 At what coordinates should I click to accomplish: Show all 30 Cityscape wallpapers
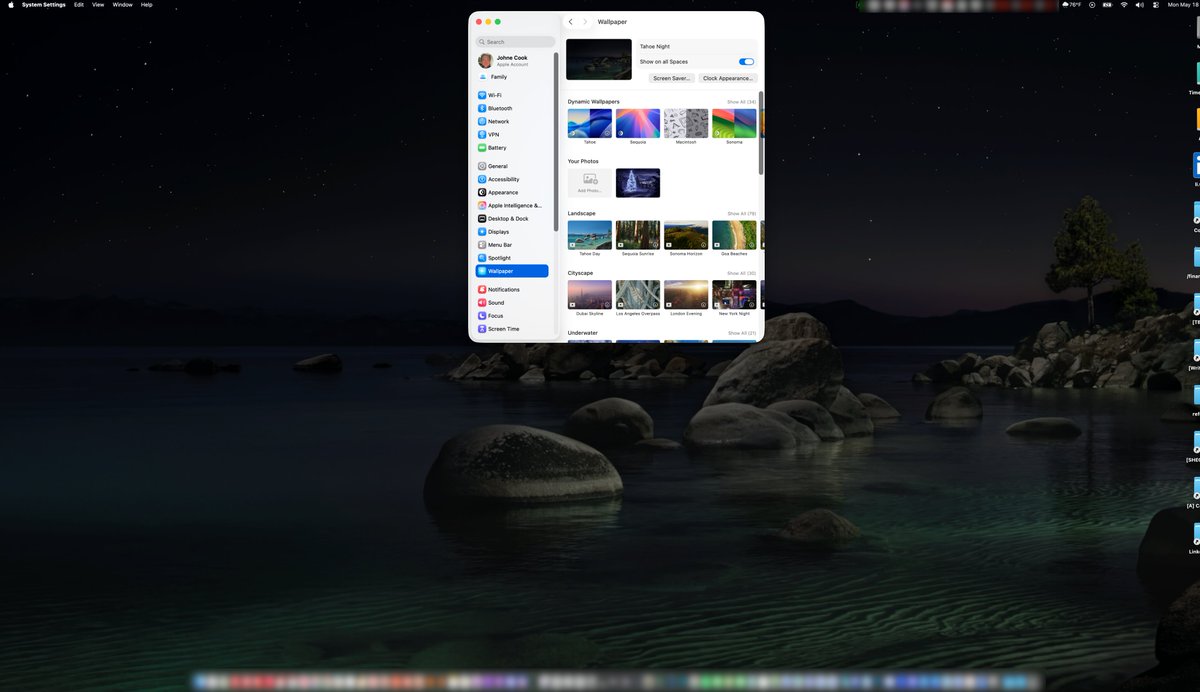click(741, 273)
